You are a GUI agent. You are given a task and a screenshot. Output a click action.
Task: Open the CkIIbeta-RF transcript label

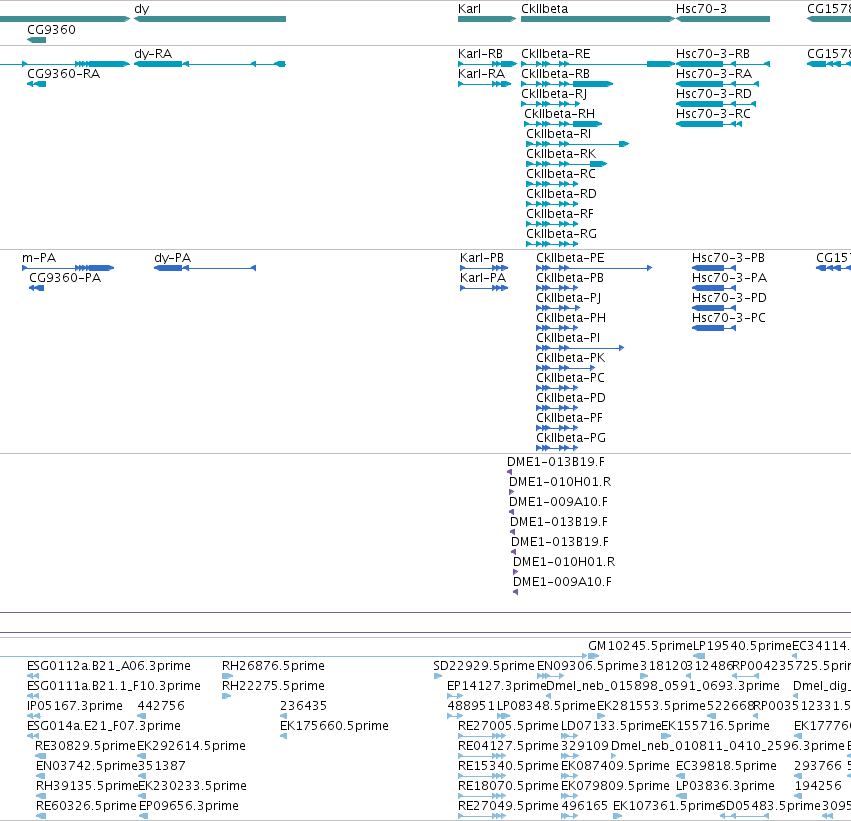pos(560,214)
